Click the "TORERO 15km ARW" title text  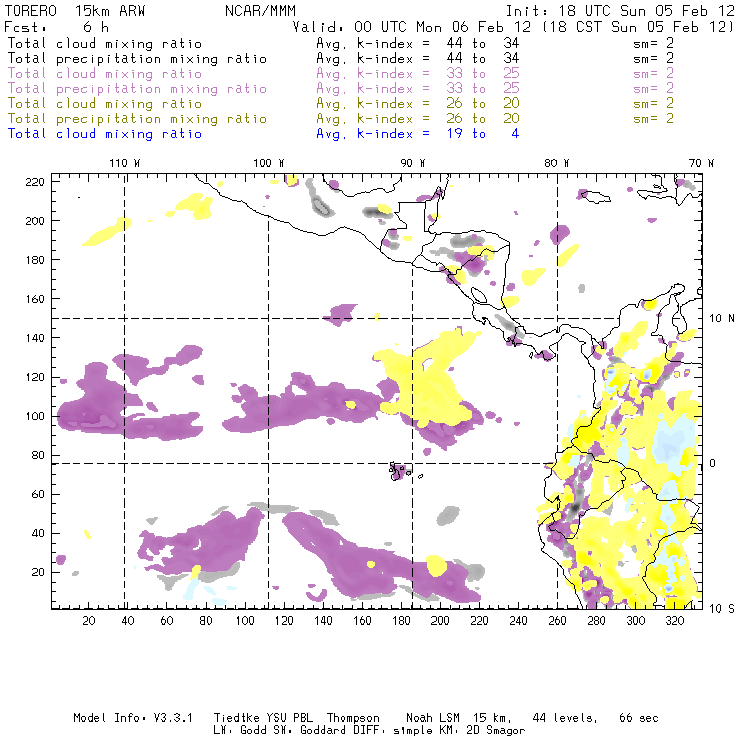(75, 10)
